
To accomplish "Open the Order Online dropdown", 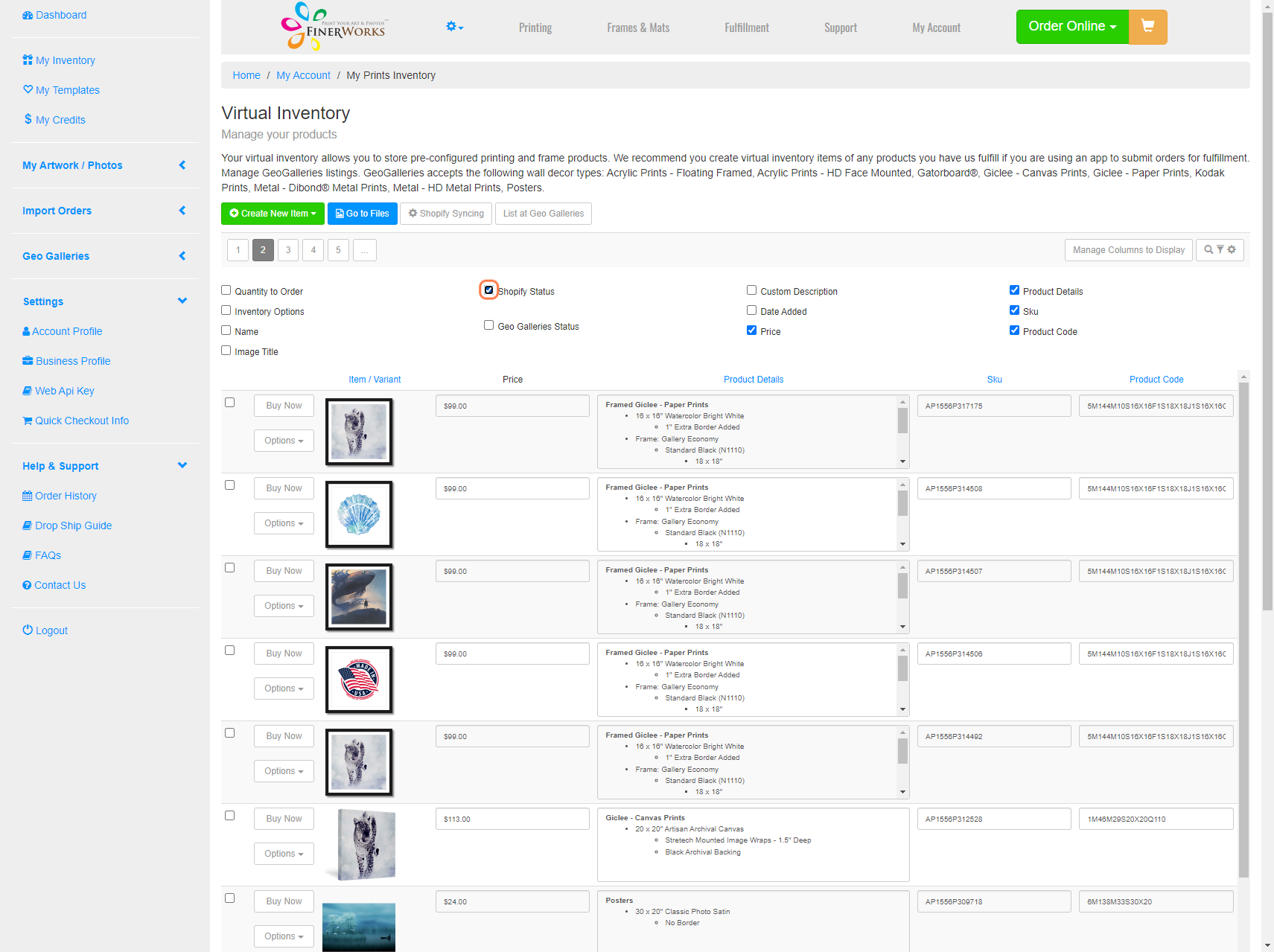I will coord(1072,27).
